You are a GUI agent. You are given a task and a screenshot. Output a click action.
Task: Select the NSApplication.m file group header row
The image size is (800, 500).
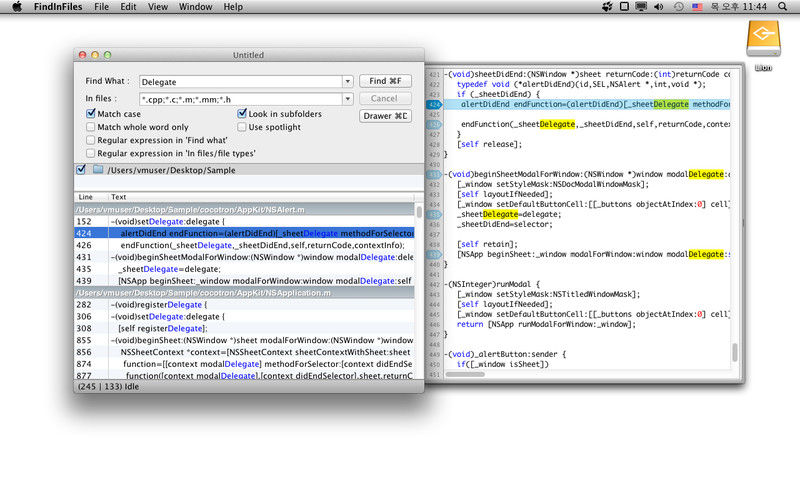pos(244,293)
